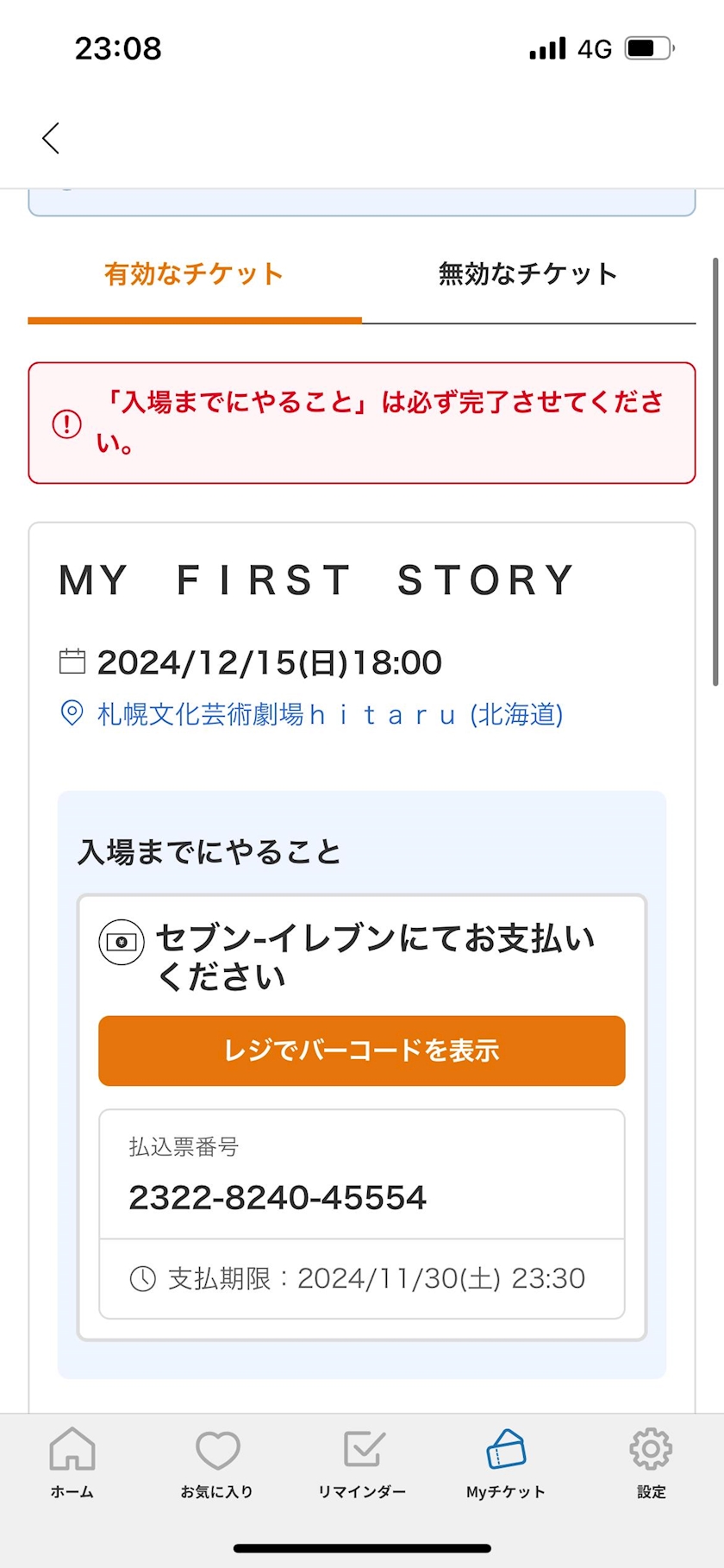Tap the payment cash icon
Image resolution: width=724 pixels, height=1568 pixels.
point(122,942)
